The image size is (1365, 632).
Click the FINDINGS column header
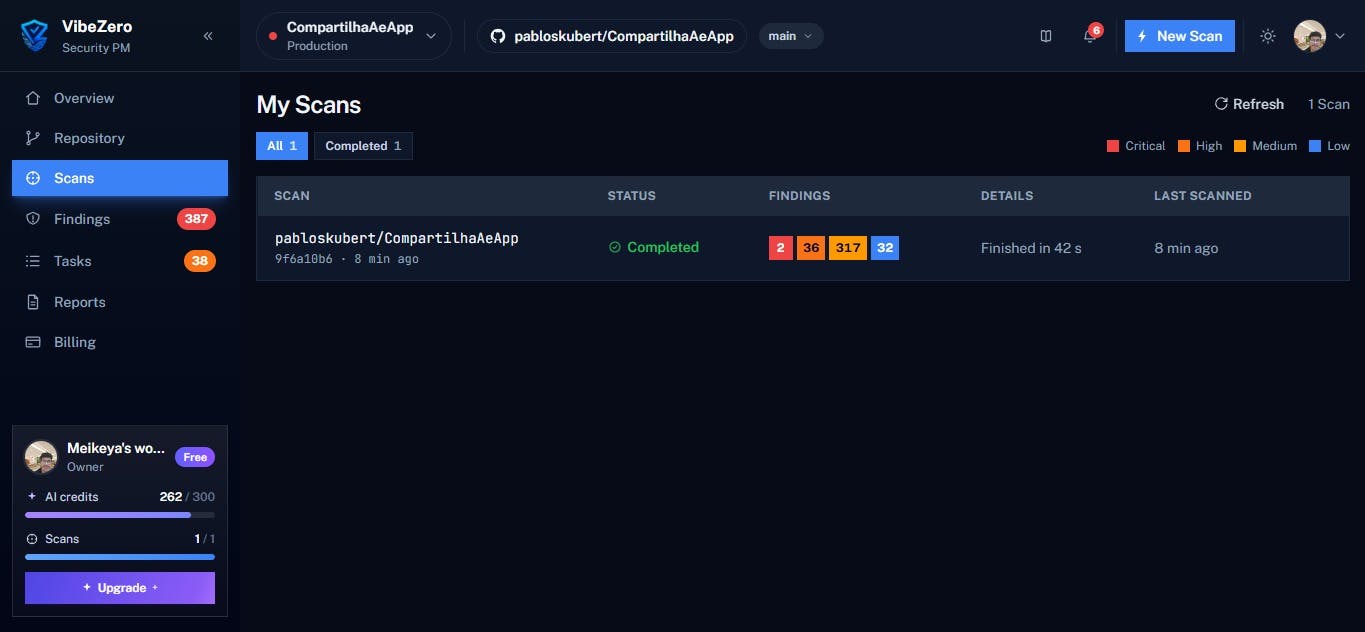800,196
